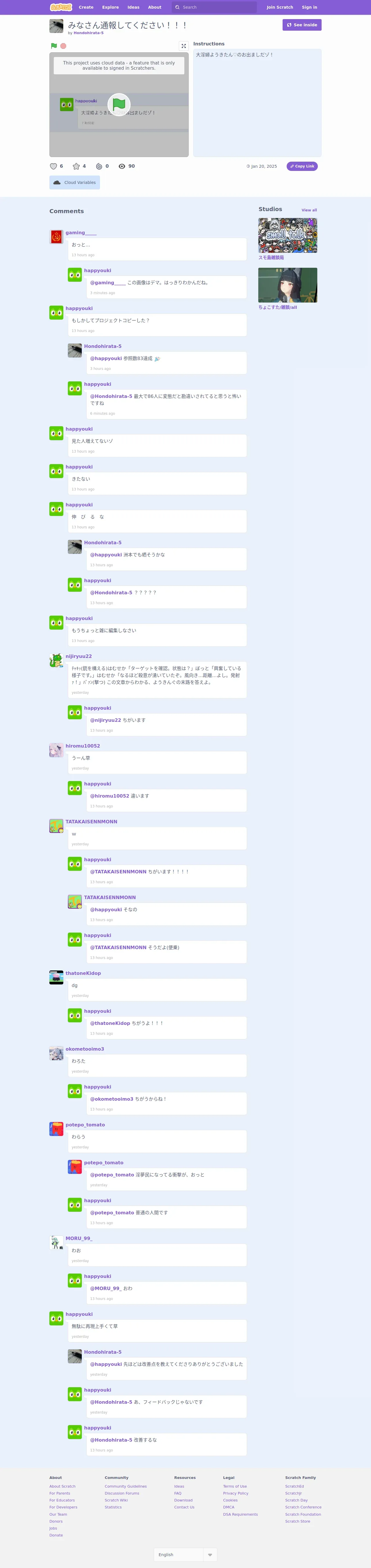The width and height of the screenshot is (371, 1568).
Task: Click View all studios link
Action: point(309,210)
